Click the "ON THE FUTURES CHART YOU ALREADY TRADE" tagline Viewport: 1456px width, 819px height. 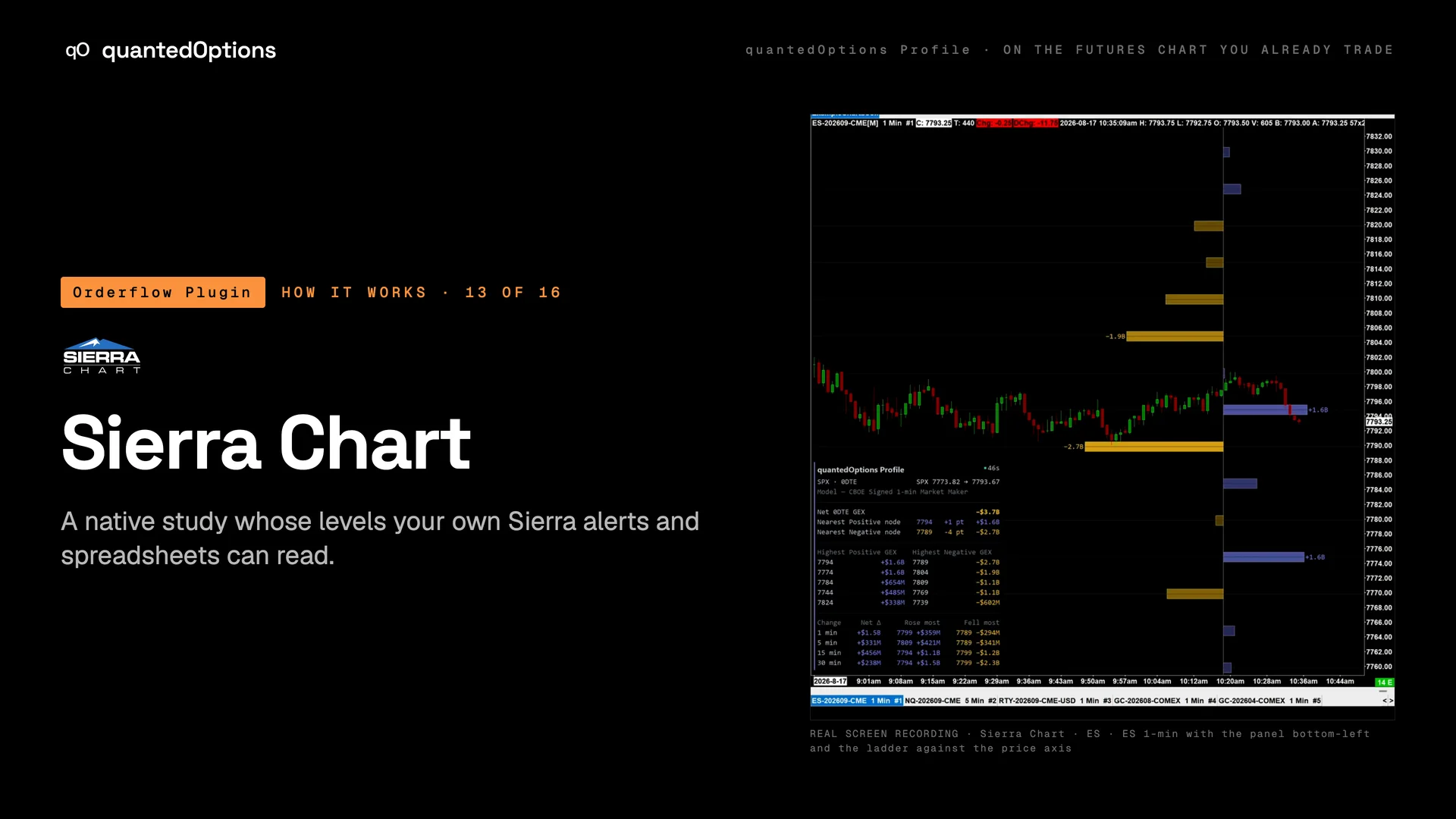coord(1198,50)
